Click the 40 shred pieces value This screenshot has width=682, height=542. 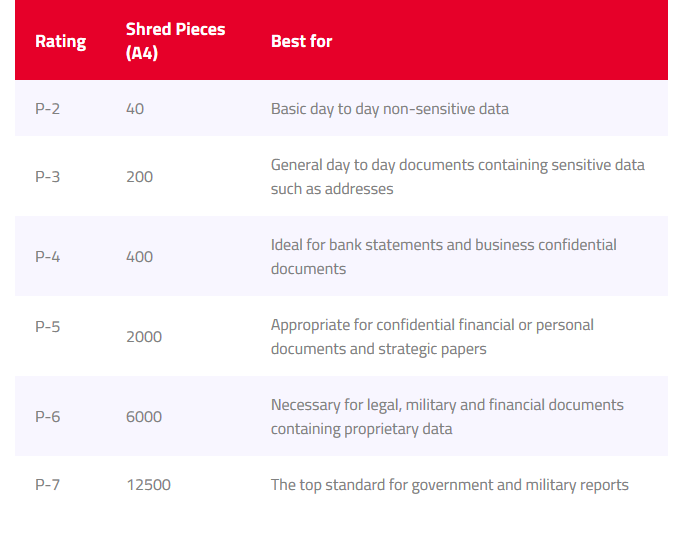(135, 109)
